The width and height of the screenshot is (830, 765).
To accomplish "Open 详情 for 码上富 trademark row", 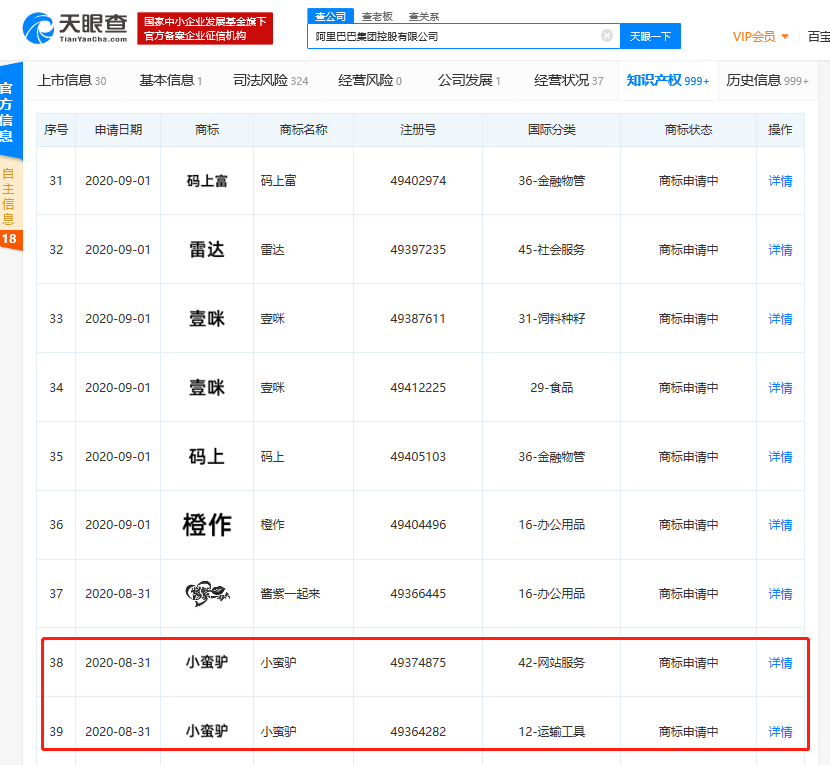I will [x=780, y=181].
